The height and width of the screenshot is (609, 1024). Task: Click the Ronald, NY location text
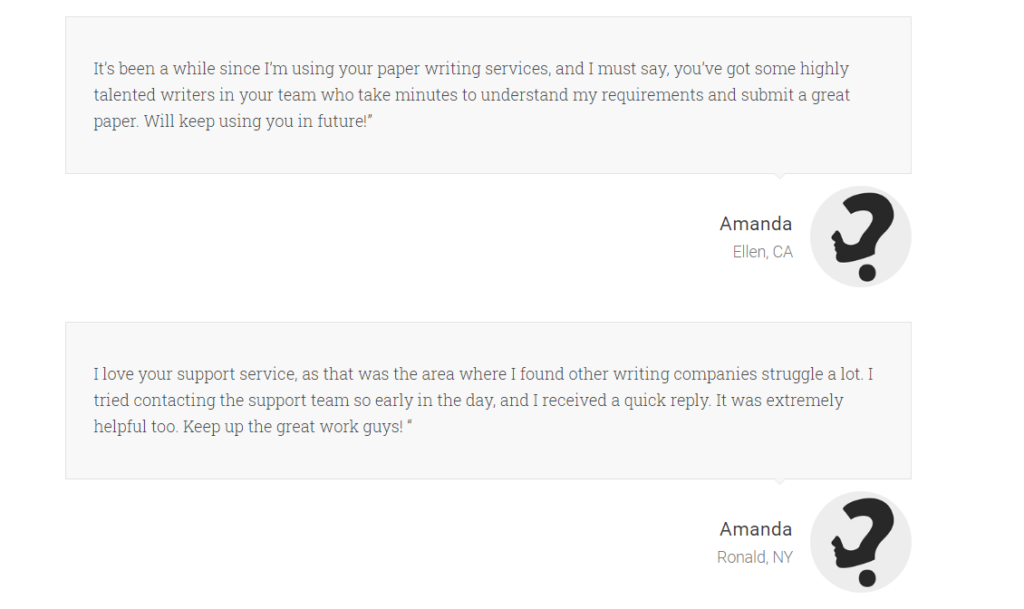coord(754,557)
